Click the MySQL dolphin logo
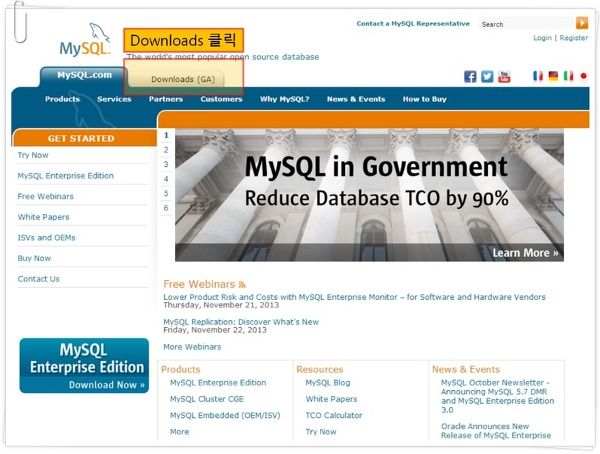600x454 pixels. point(85,40)
